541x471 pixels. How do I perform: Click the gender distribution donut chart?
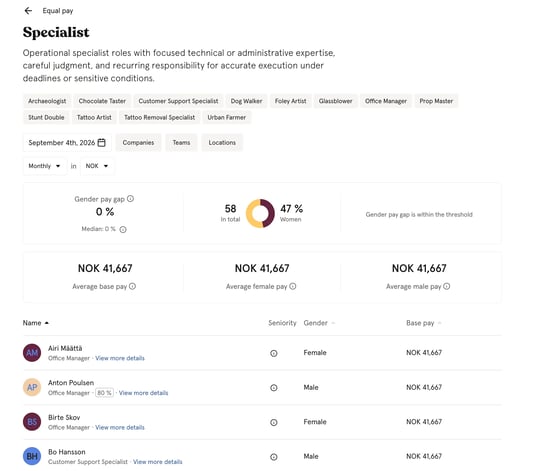pyautogui.click(x=260, y=213)
